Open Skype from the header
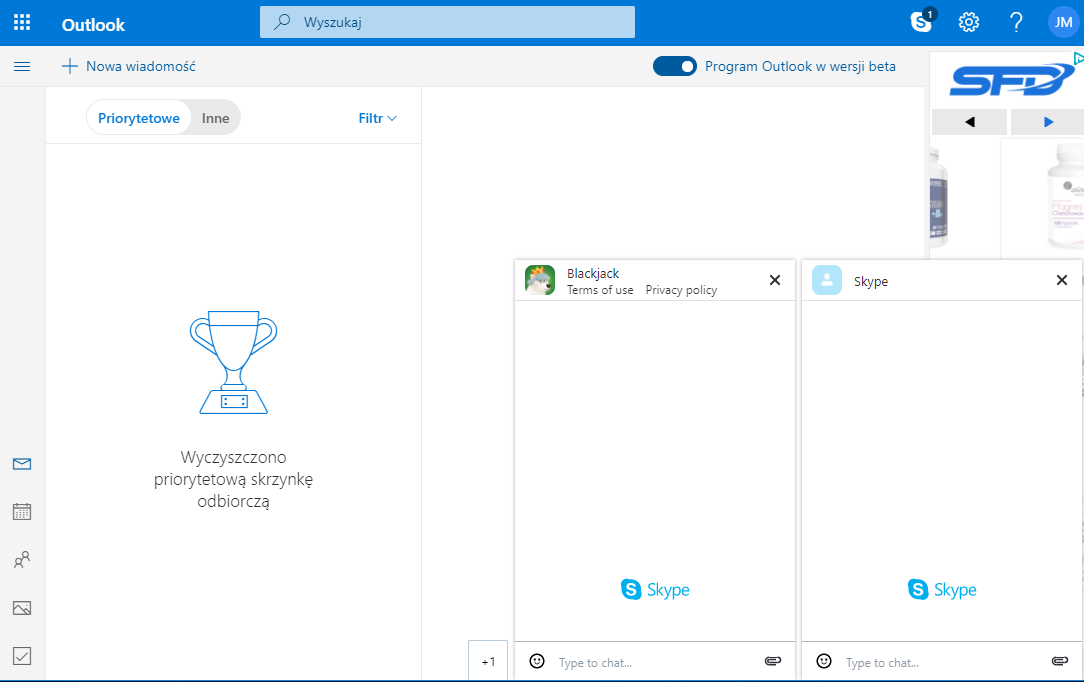This screenshot has height=682, width=1084. [922, 21]
